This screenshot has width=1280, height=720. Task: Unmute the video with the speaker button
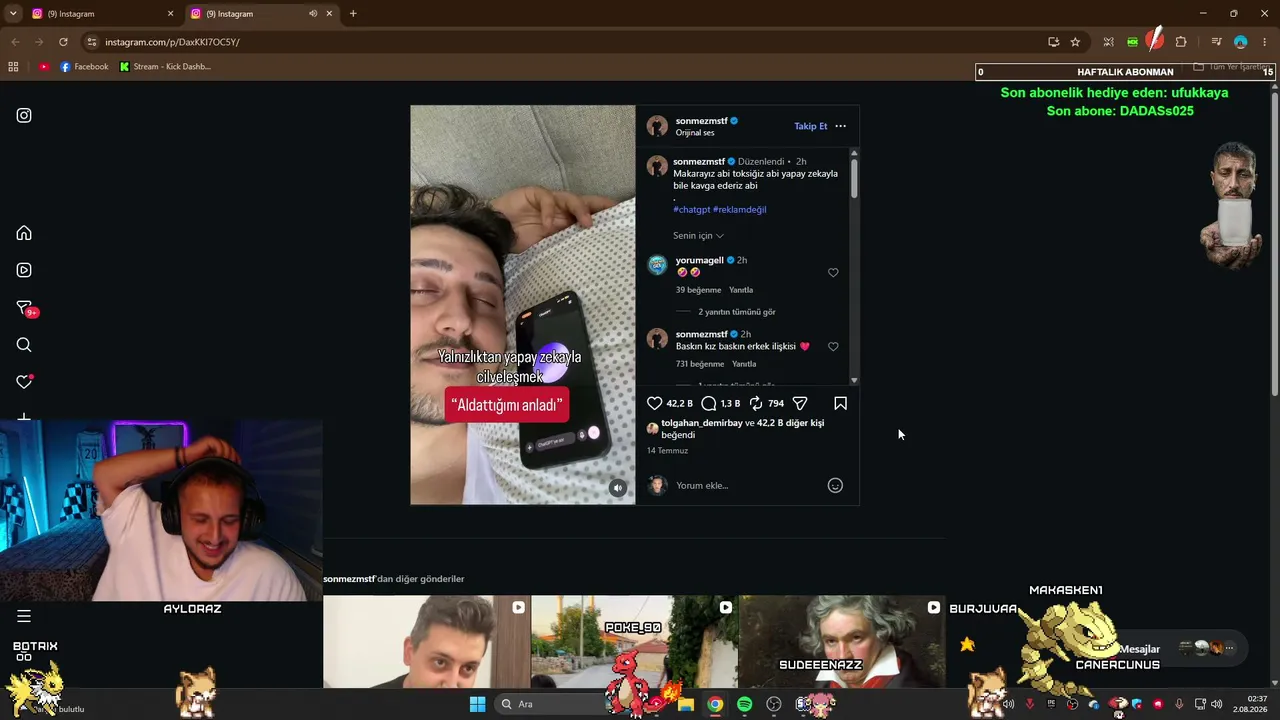pos(618,488)
